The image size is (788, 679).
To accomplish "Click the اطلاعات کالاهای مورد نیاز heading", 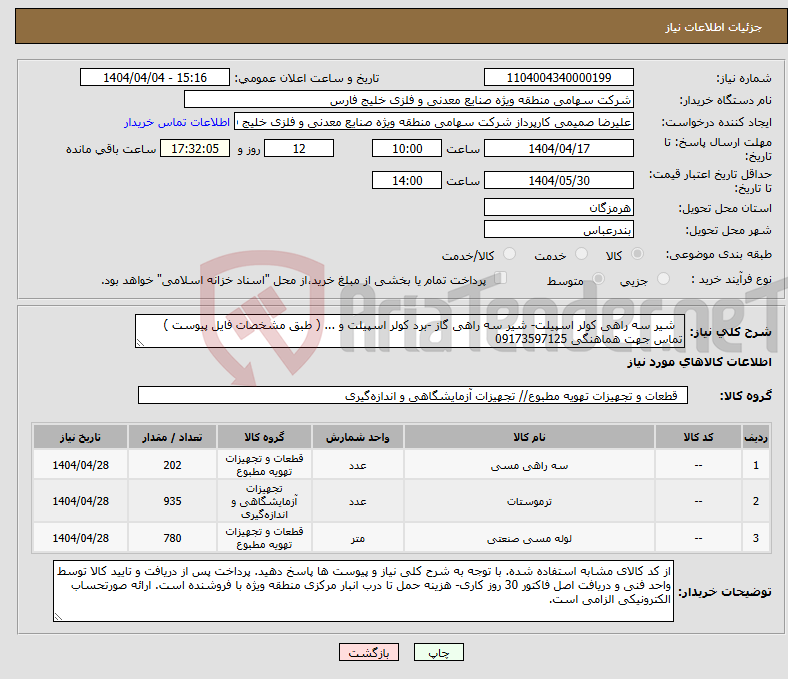I will click(699, 362).
